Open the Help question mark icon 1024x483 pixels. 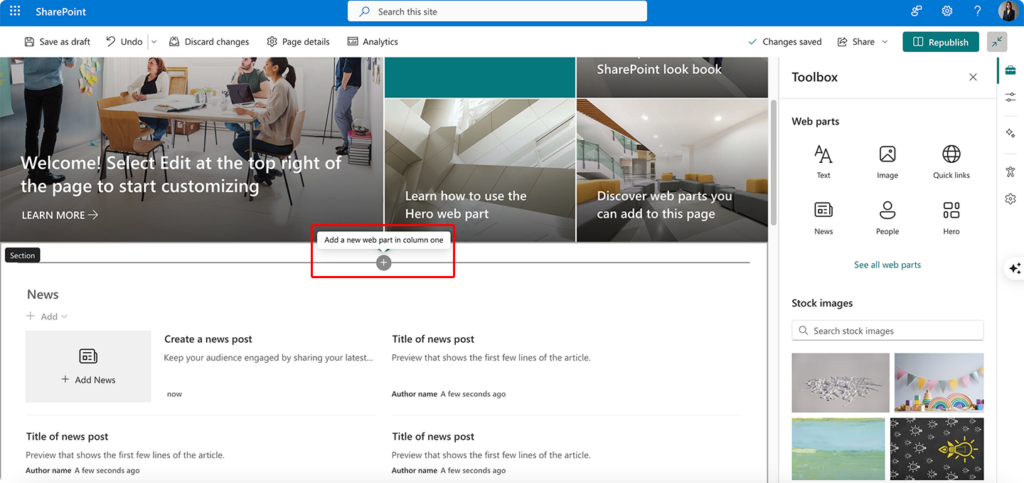tap(977, 11)
